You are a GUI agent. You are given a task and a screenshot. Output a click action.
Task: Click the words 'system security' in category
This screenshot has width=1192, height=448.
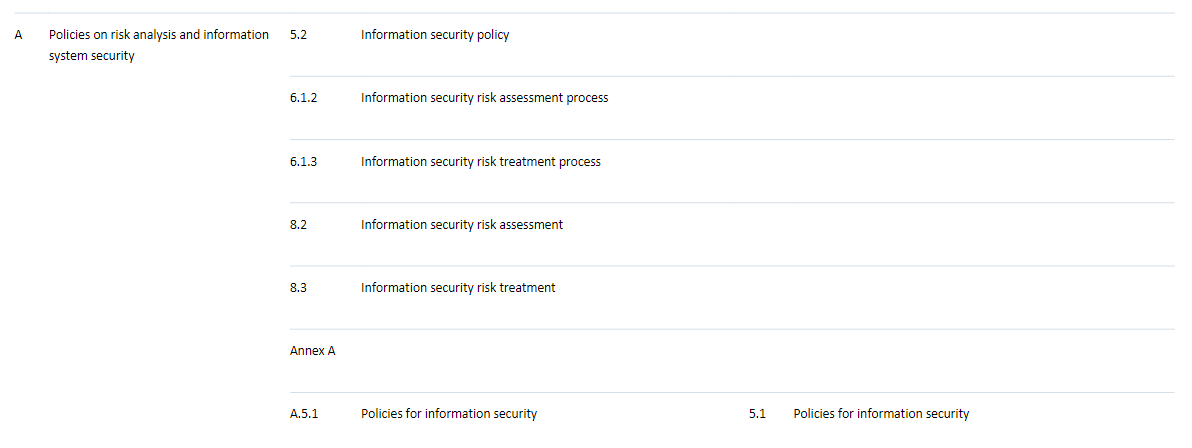(x=91, y=56)
